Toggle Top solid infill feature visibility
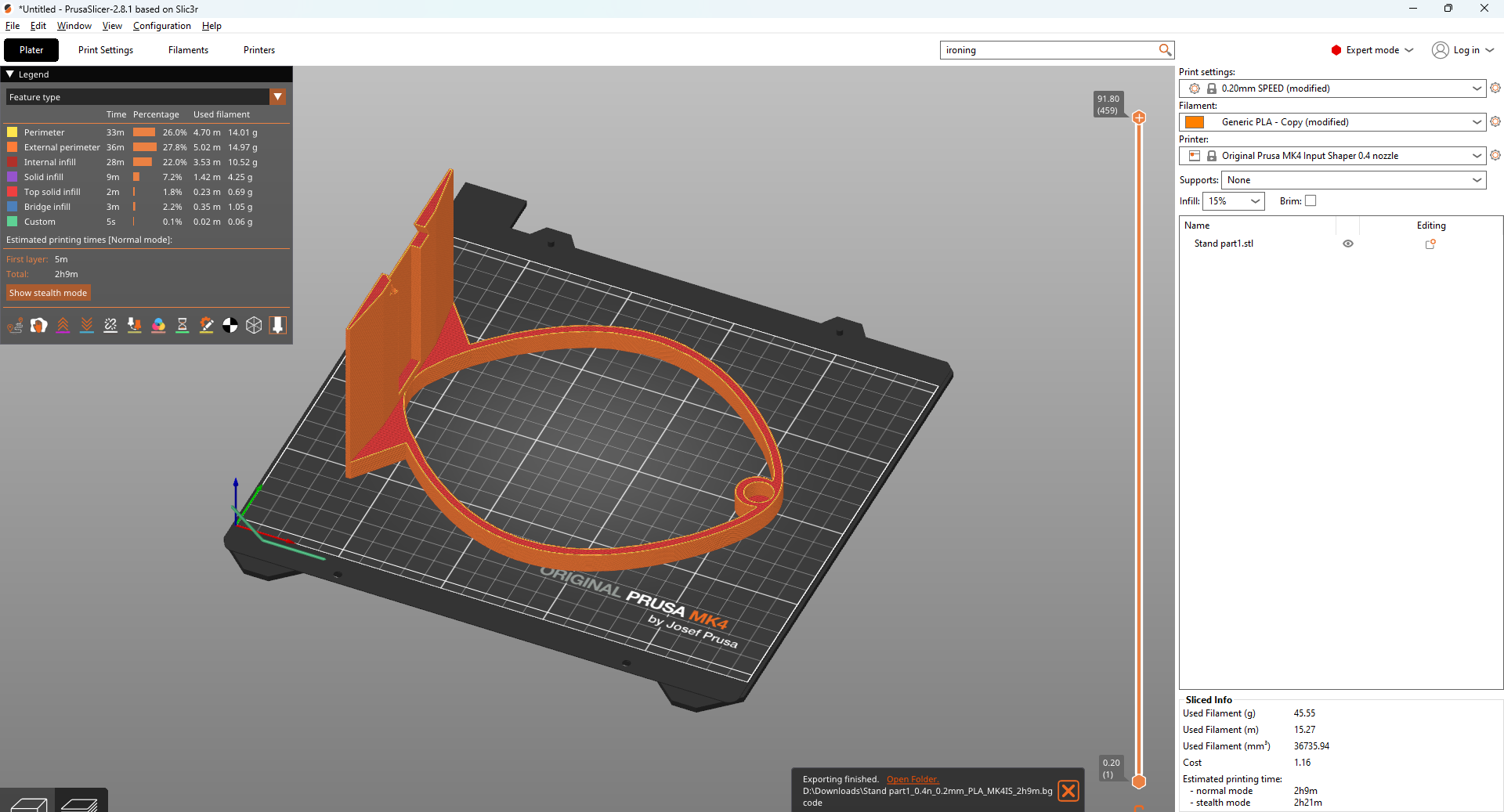 tap(52, 192)
